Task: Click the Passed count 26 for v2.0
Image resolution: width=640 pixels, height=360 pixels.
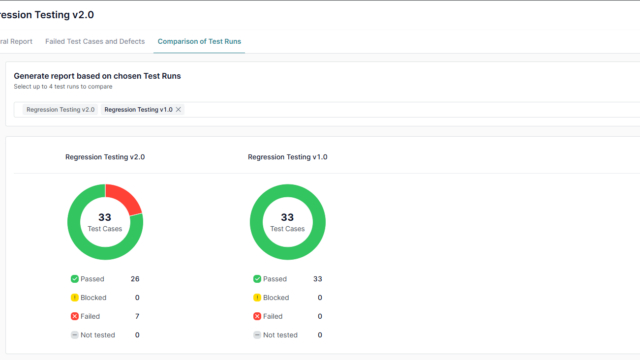Action: coord(135,279)
